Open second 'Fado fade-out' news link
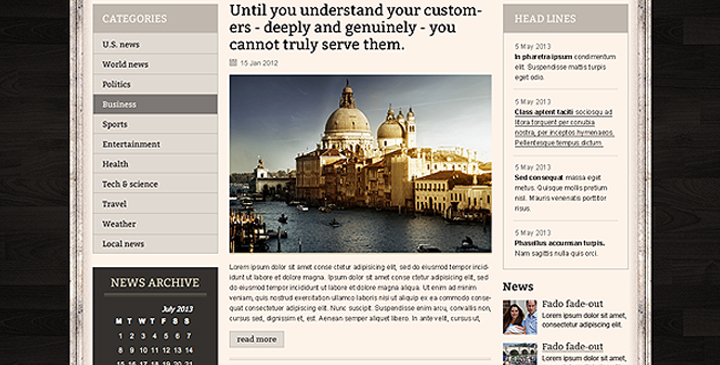 tap(572, 347)
